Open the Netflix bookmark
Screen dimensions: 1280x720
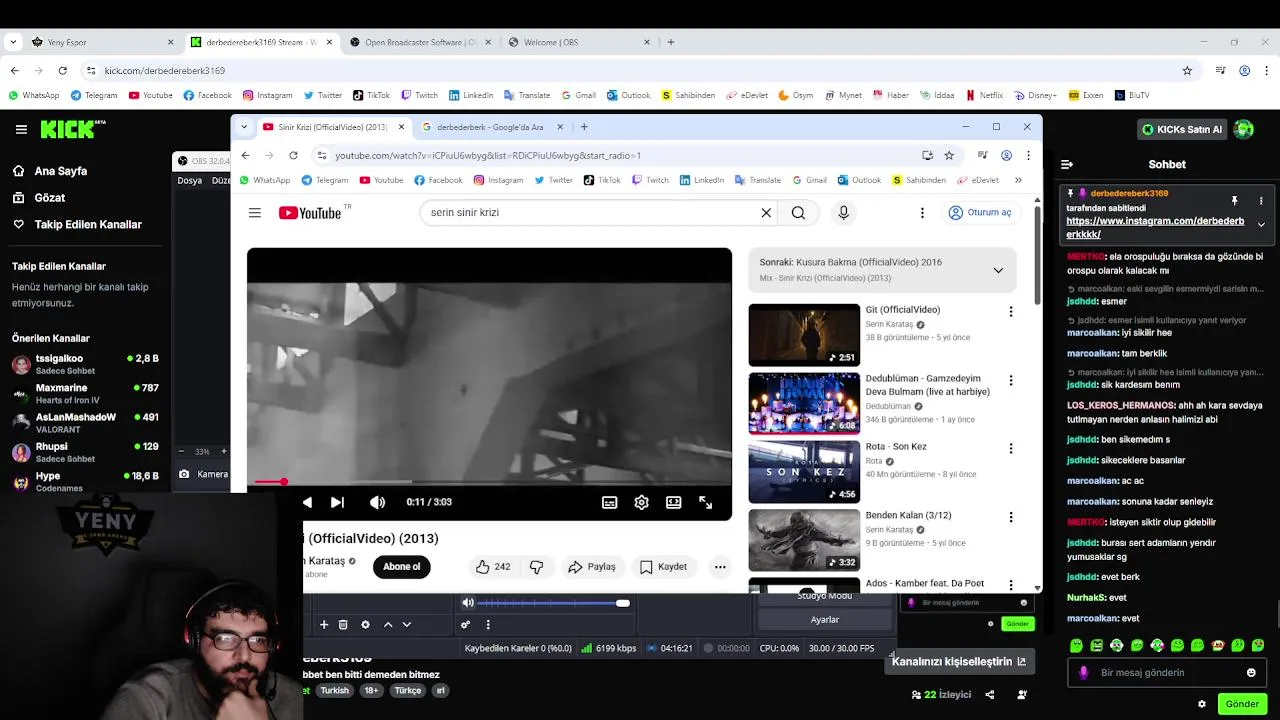(x=984, y=95)
